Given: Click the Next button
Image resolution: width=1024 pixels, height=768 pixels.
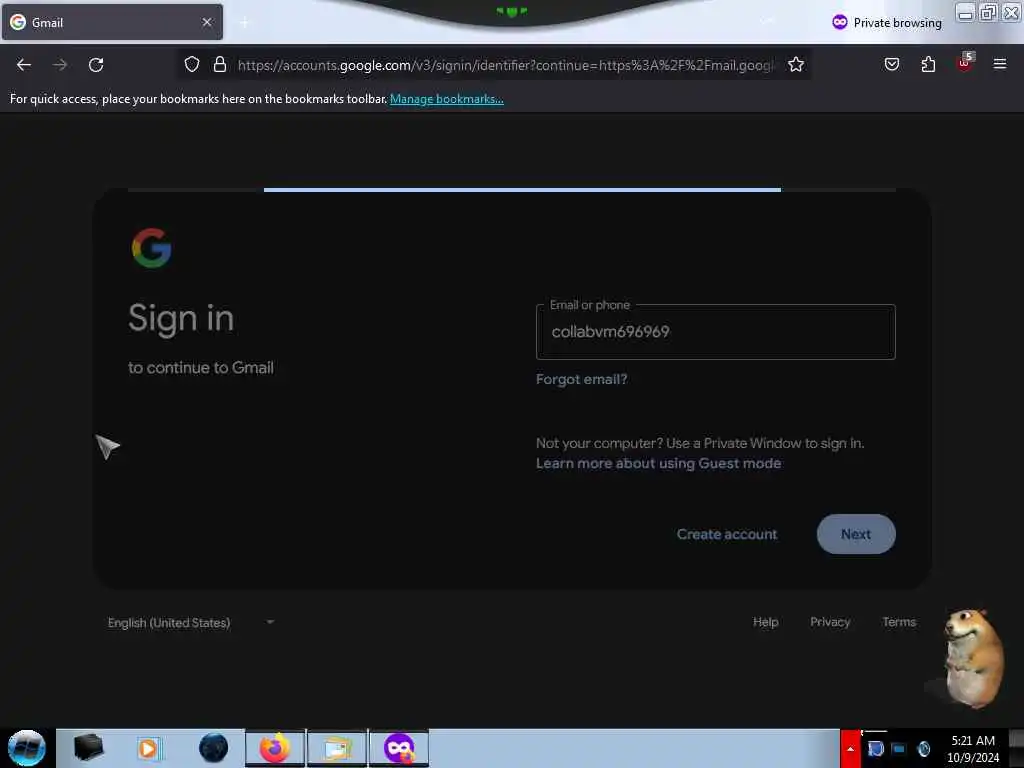Looking at the screenshot, I should [856, 534].
